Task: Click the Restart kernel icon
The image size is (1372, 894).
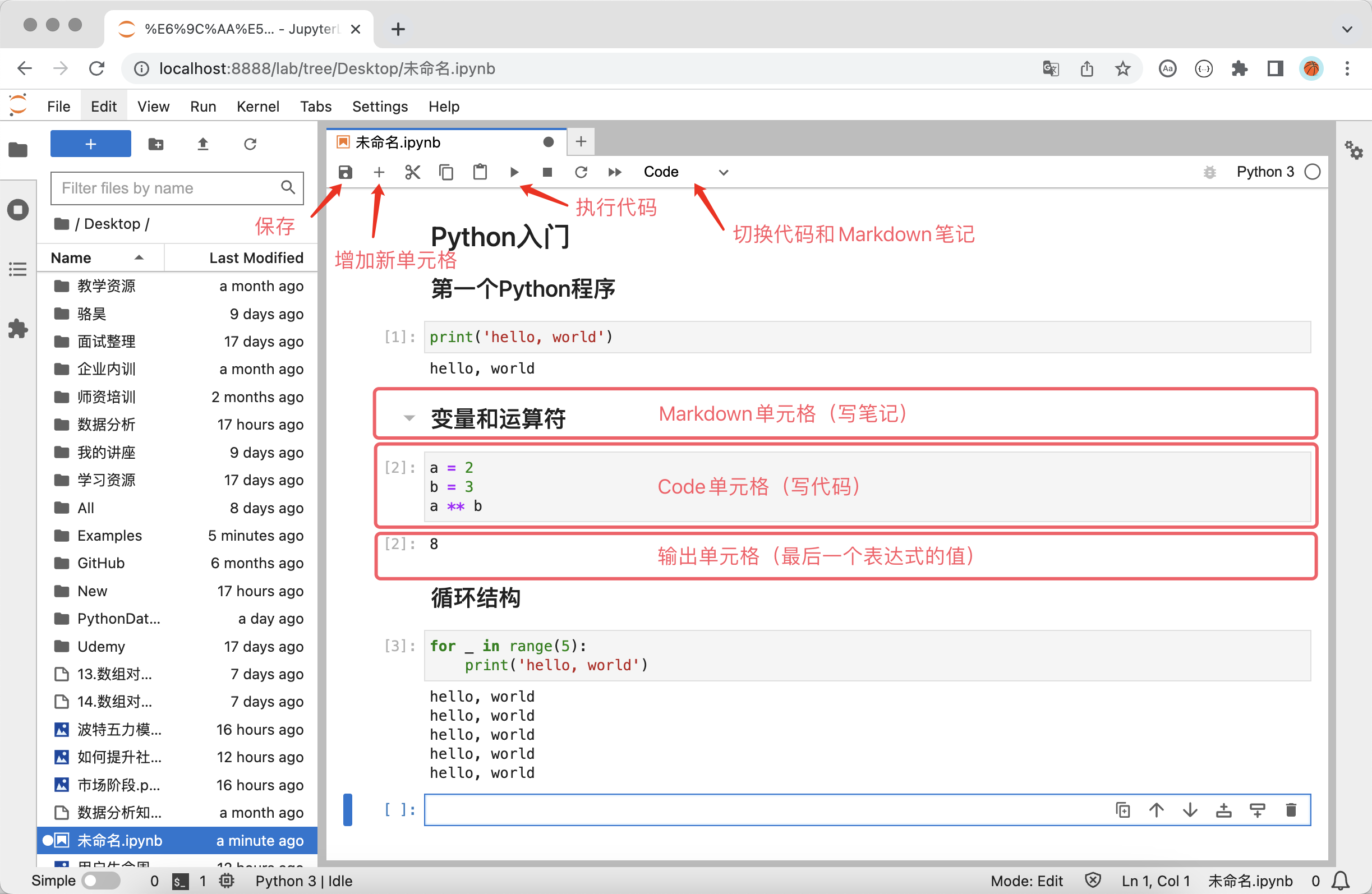Action: point(582,171)
